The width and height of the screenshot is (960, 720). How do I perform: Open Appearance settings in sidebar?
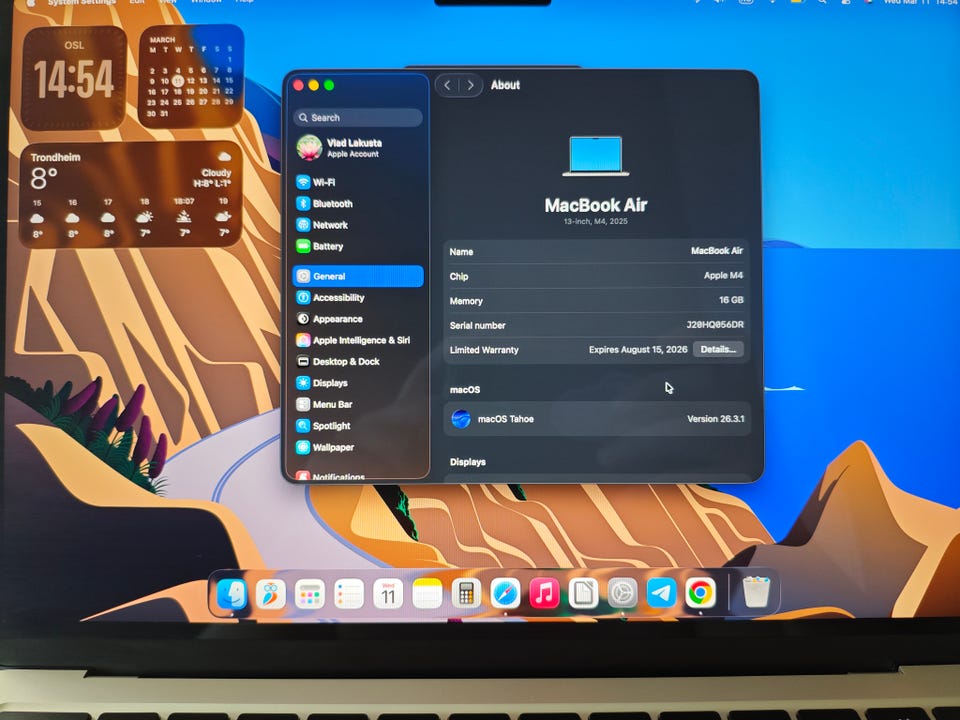[x=358, y=319]
